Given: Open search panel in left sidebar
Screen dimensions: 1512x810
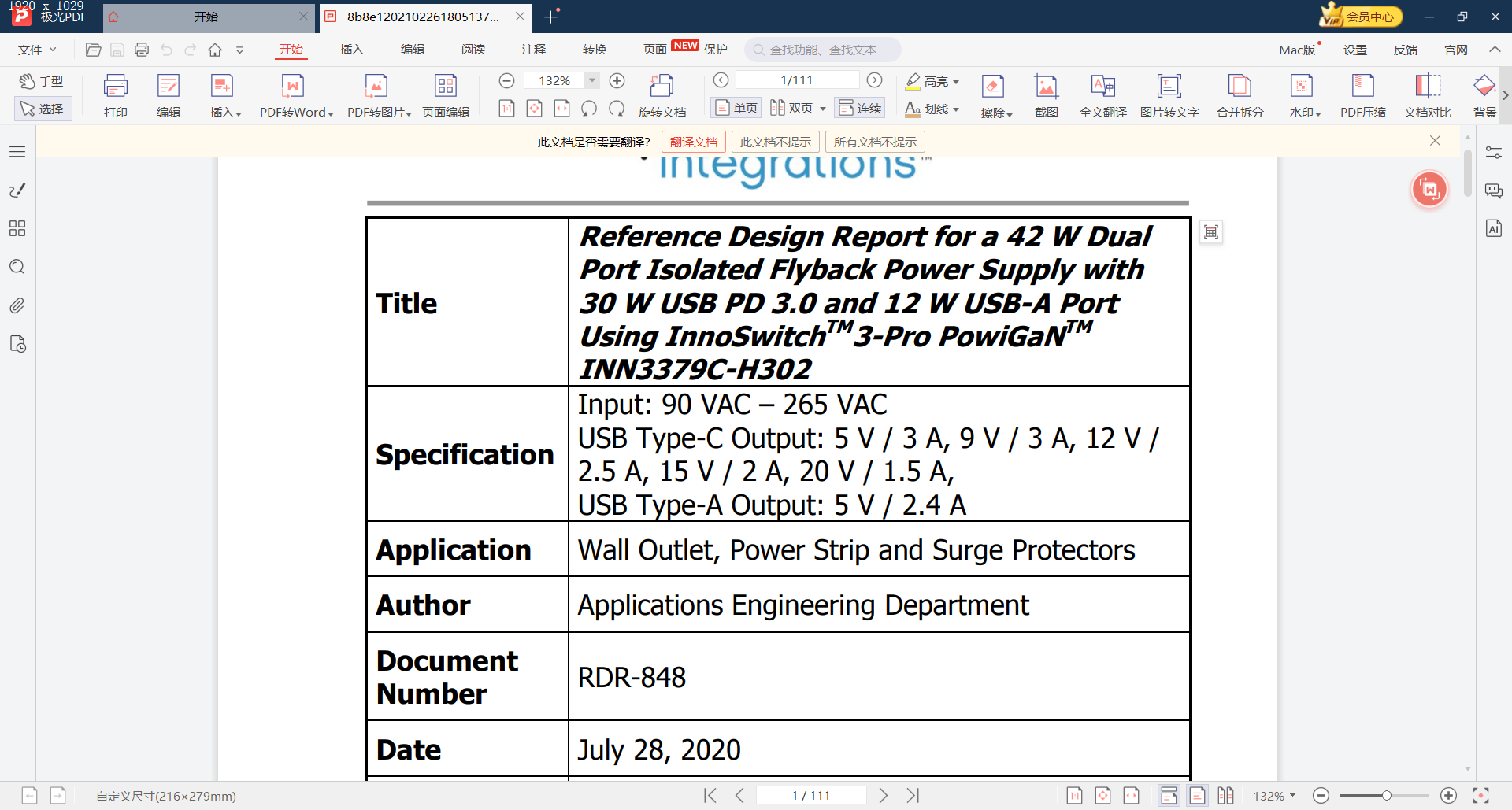Looking at the screenshot, I should tap(17, 267).
